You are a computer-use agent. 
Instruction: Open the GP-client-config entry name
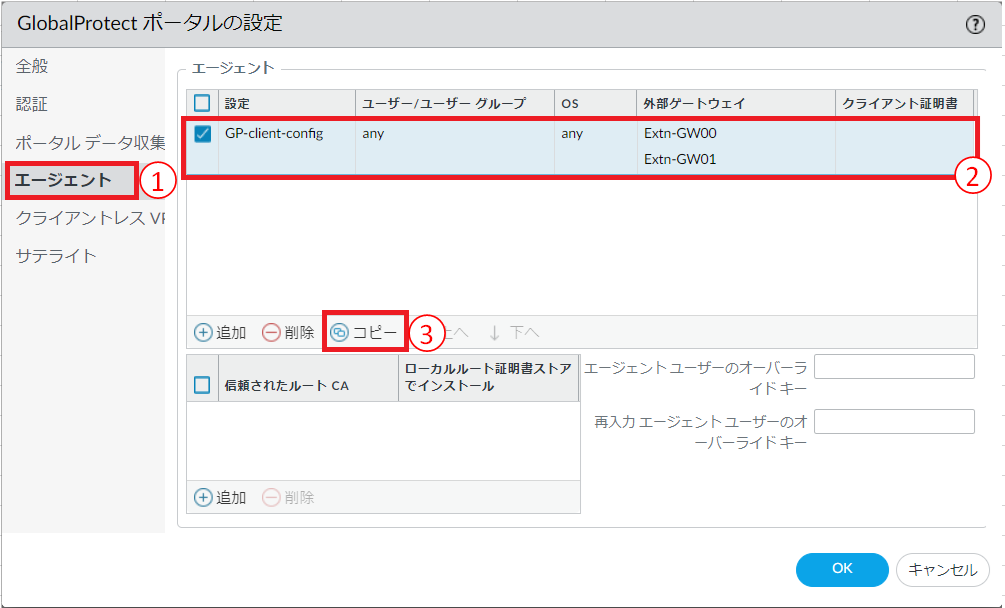tap(274, 134)
